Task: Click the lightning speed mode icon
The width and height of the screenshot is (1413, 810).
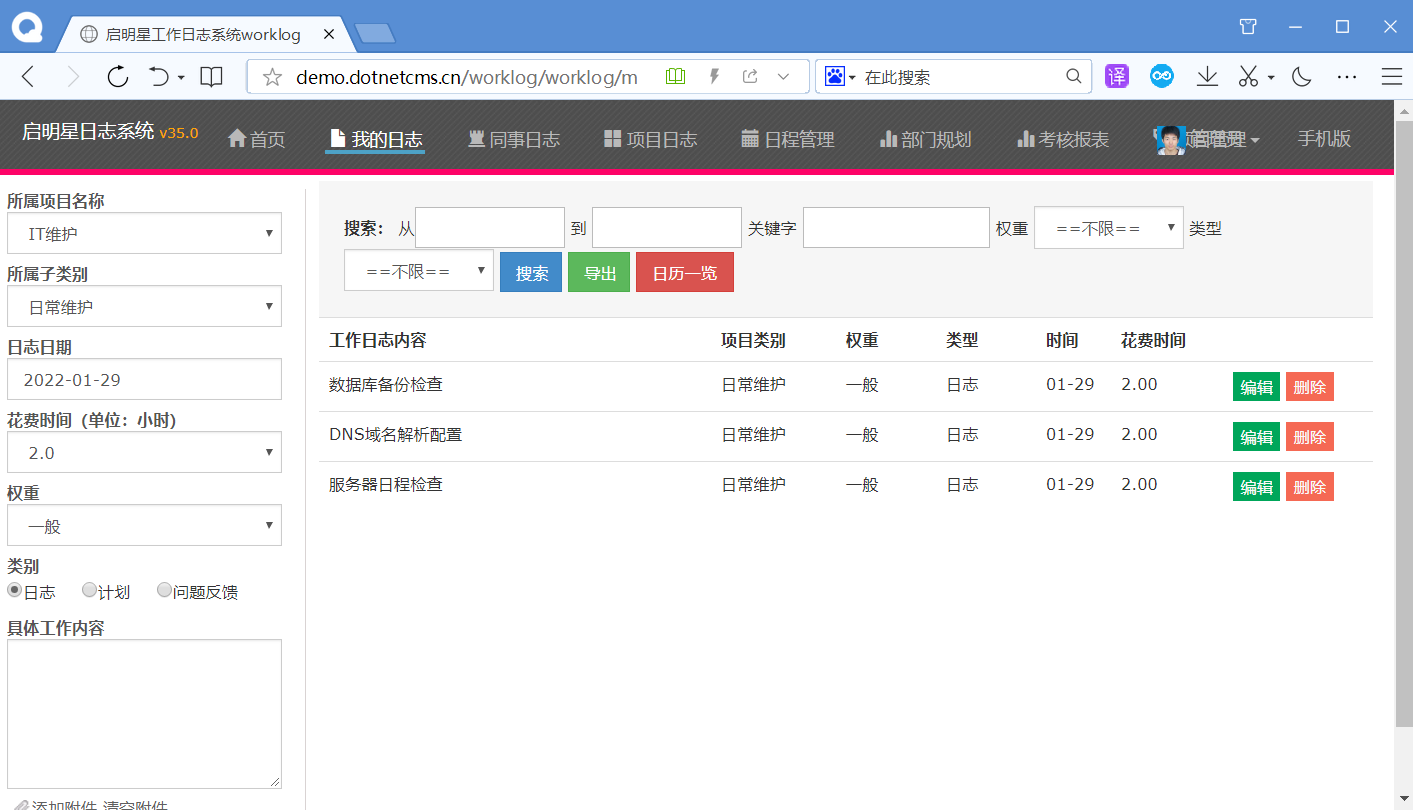Action: coord(714,76)
